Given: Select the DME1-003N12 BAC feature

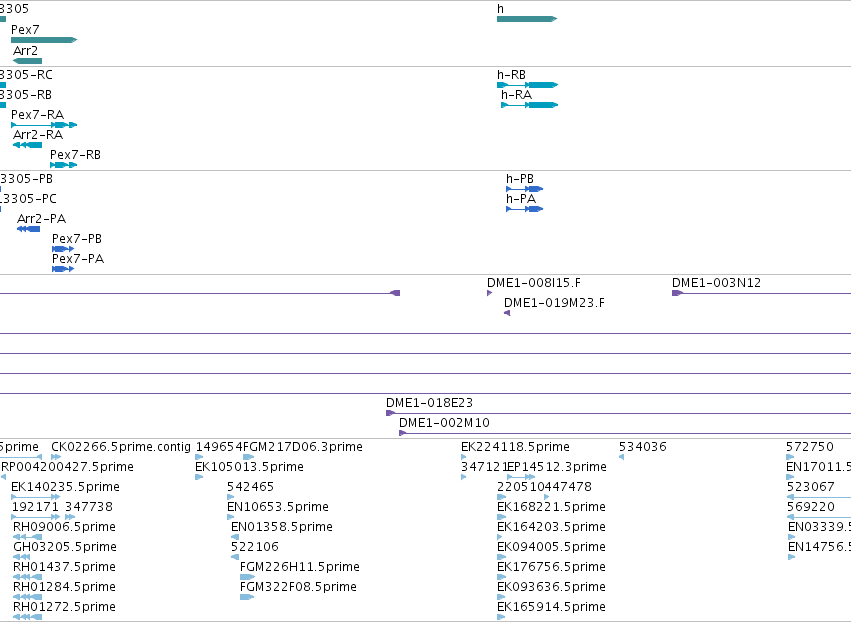Looking at the screenshot, I should click(x=761, y=293).
